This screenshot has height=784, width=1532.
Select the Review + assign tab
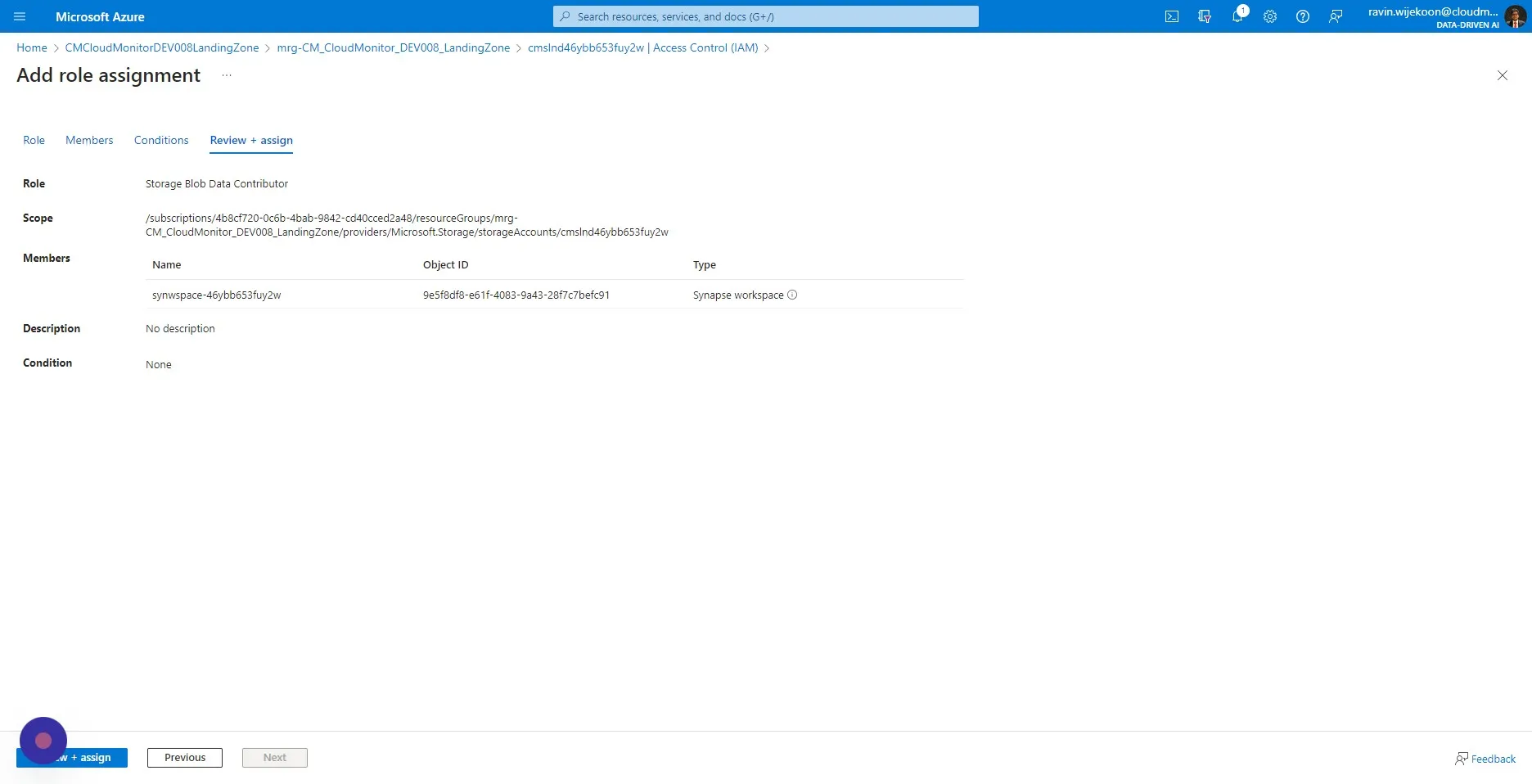coord(251,140)
